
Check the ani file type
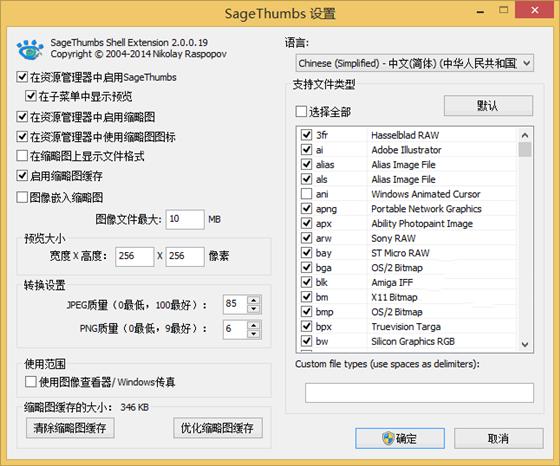(306, 194)
